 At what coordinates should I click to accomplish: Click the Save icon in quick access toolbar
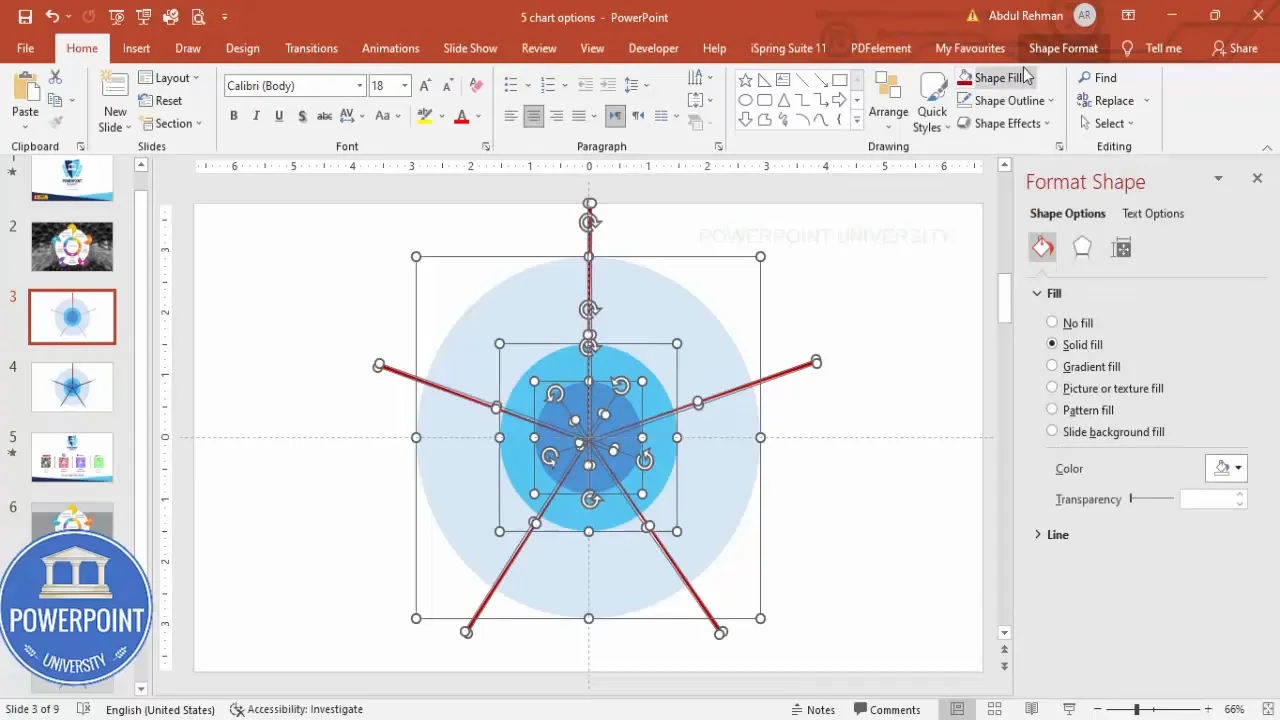click(x=25, y=17)
